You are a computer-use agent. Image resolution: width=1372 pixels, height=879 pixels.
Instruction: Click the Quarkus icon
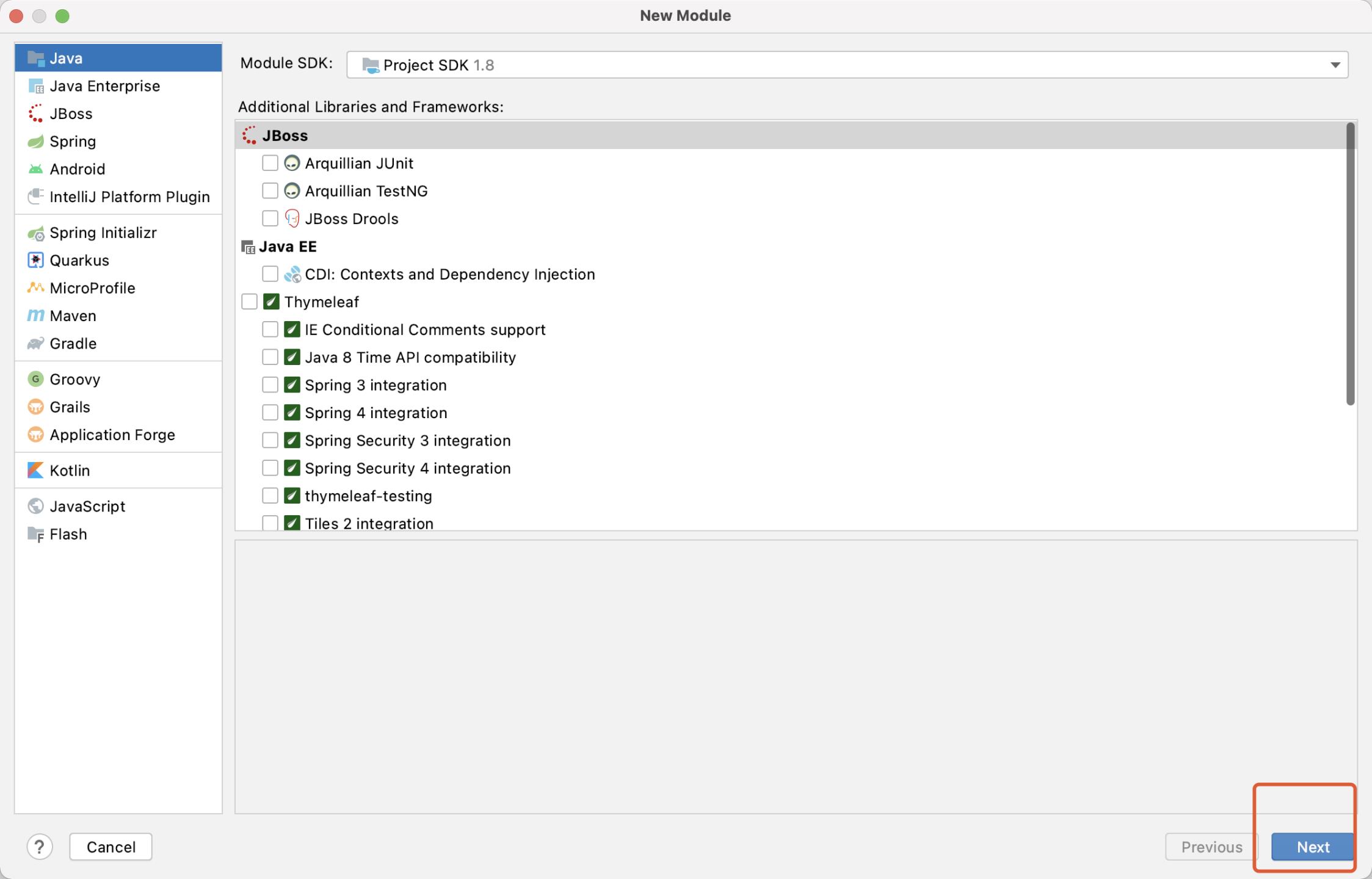36,261
